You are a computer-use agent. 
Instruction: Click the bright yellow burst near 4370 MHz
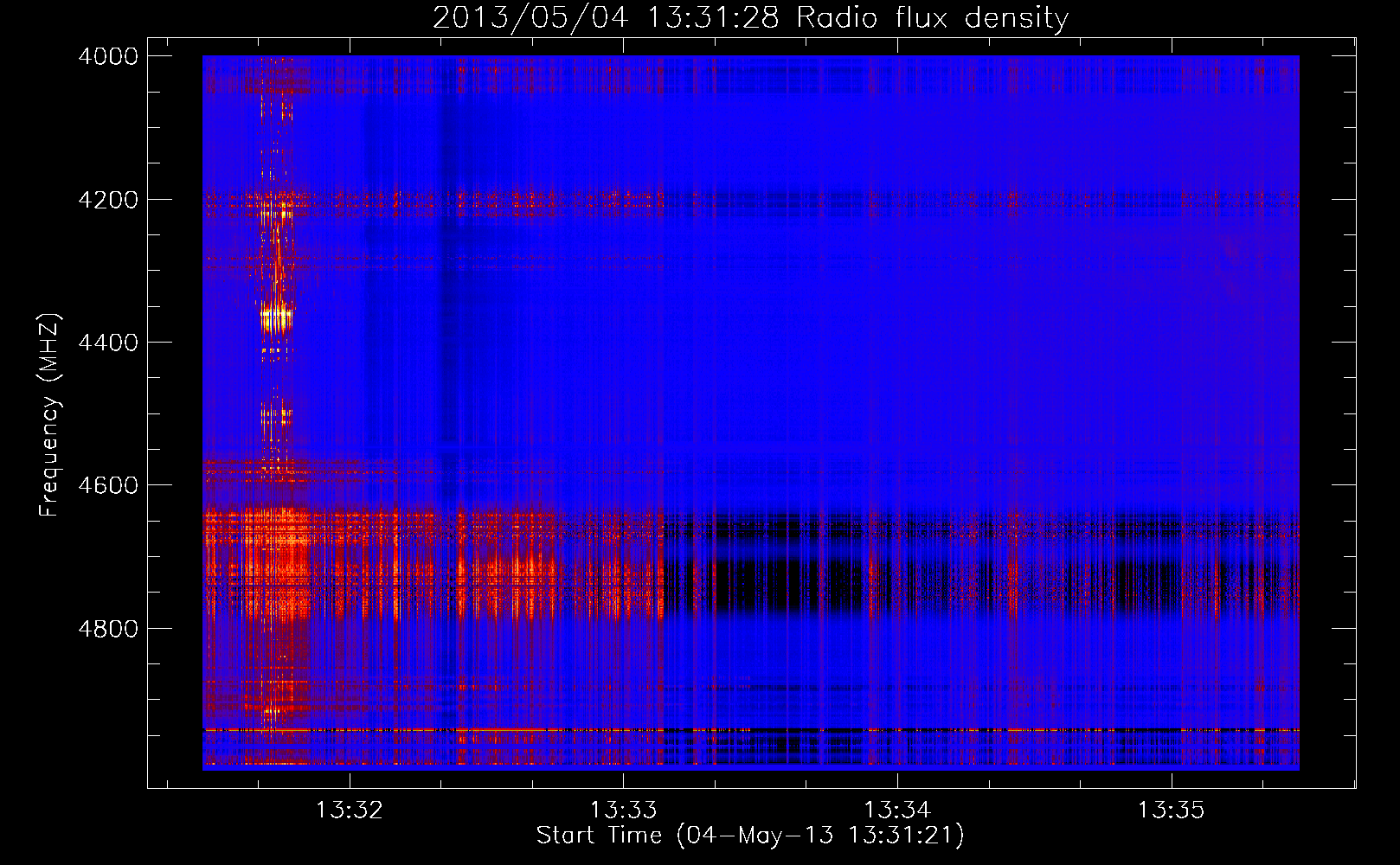click(277, 318)
